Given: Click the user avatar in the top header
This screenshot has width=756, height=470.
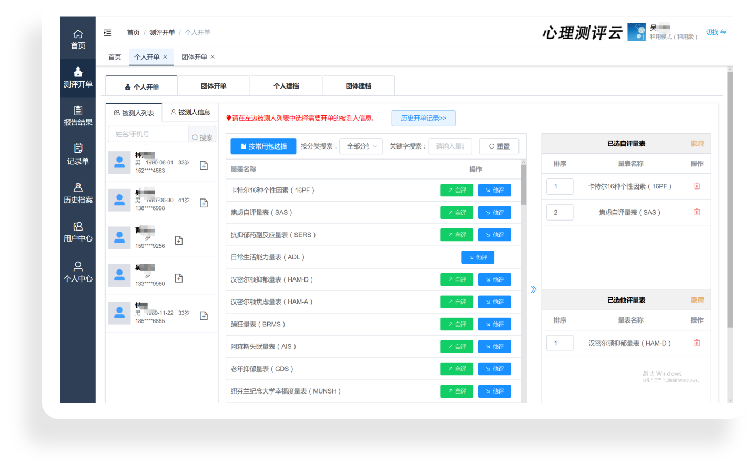Looking at the screenshot, I should [636, 32].
